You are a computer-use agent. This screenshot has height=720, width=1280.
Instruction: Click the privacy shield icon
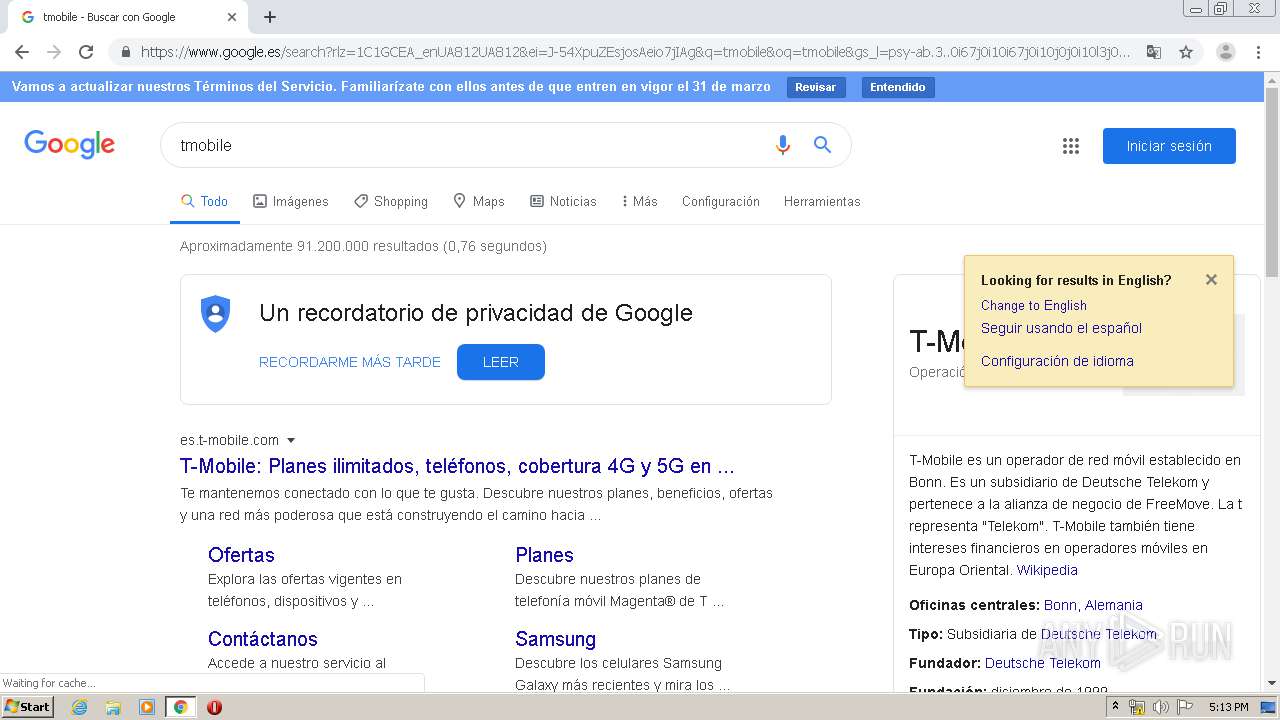click(x=215, y=314)
